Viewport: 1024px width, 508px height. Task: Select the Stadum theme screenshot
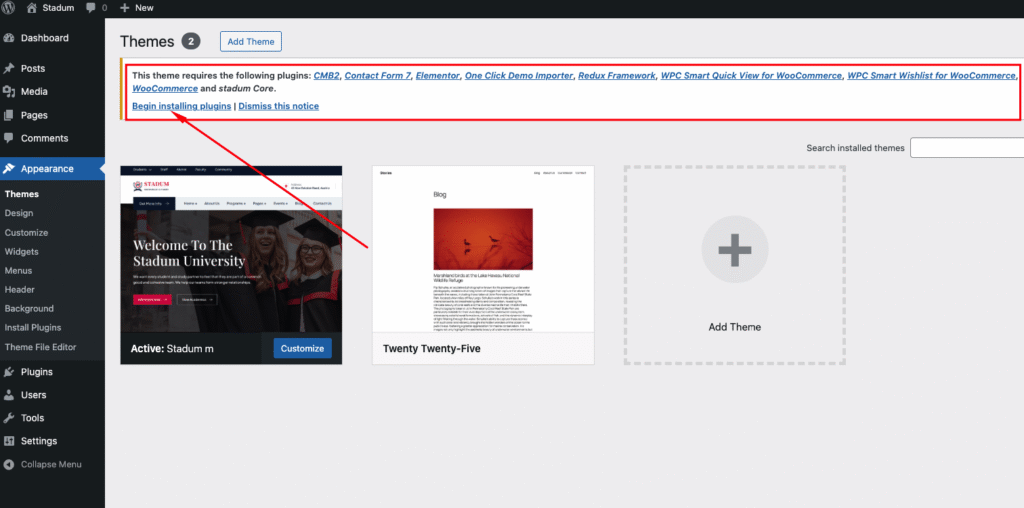pos(231,249)
